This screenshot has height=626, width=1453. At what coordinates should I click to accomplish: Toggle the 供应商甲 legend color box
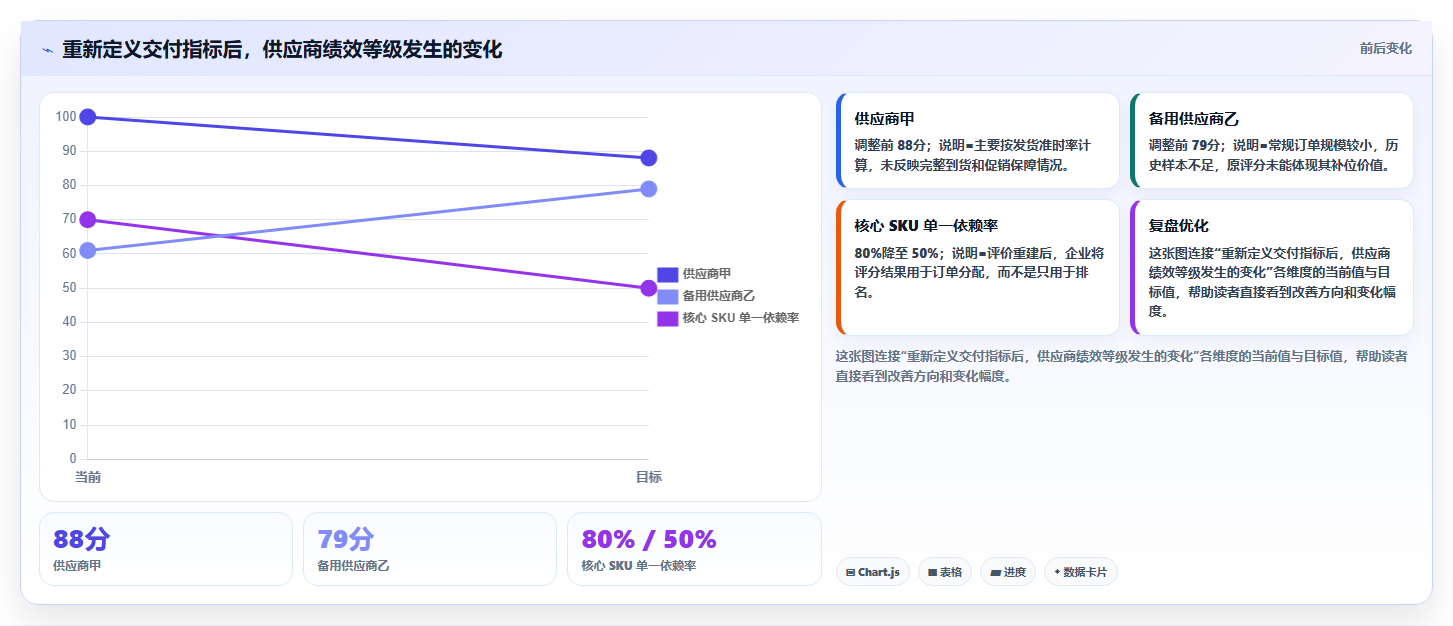tap(667, 274)
